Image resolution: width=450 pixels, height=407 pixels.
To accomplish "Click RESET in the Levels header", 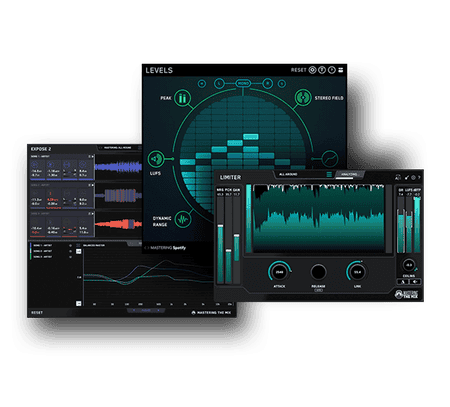I will click(298, 70).
